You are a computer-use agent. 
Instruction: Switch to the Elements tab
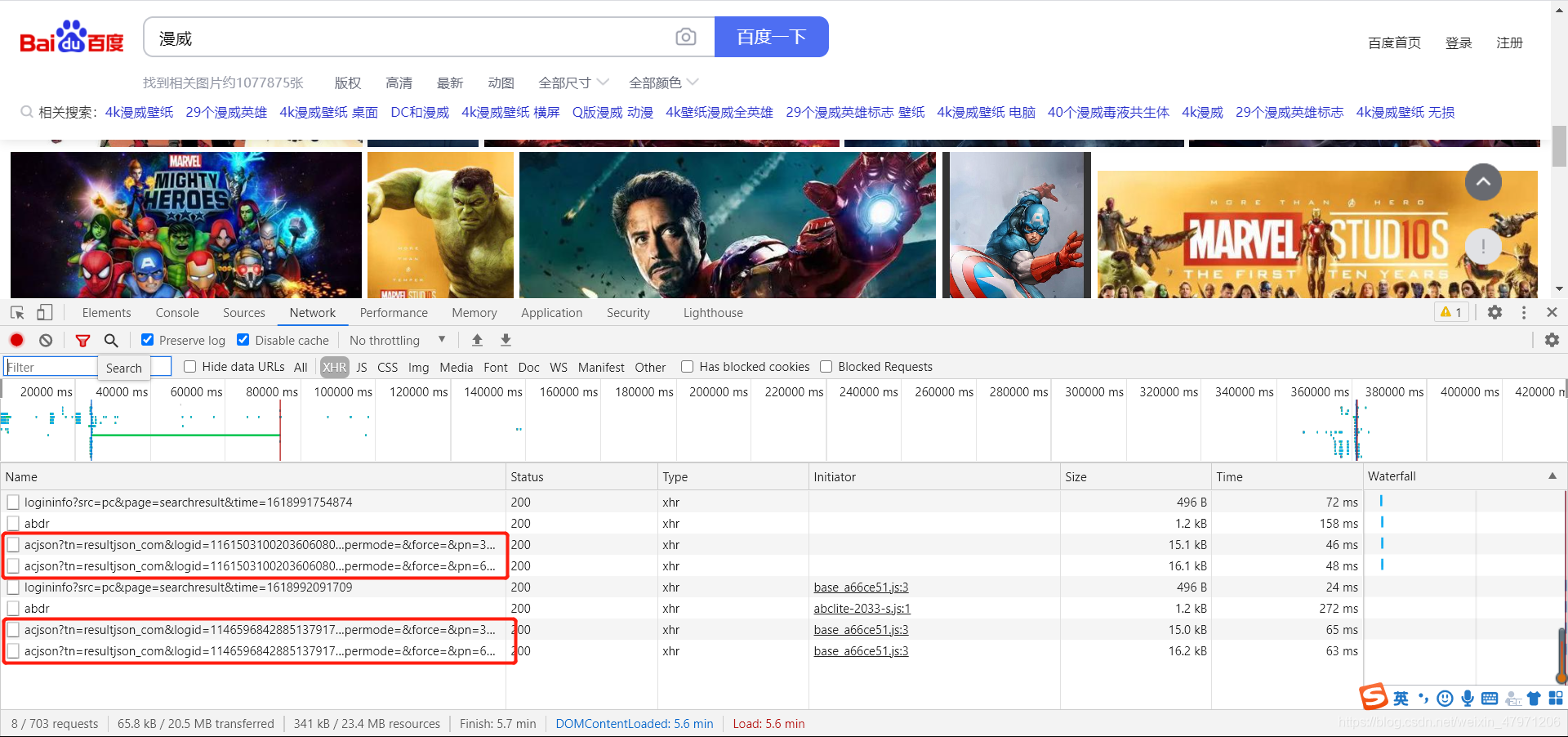coord(106,313)
